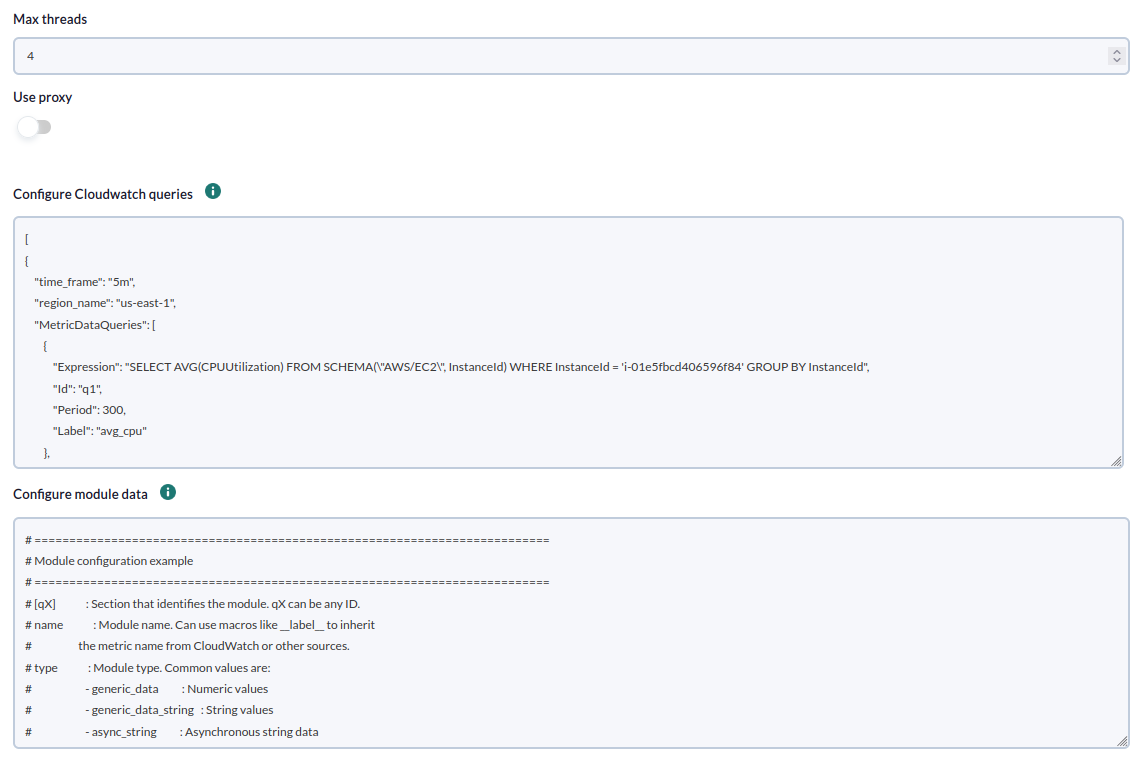Toggle the Use proxy switch
The image size is (1143, 767).
tap(34, 128)
